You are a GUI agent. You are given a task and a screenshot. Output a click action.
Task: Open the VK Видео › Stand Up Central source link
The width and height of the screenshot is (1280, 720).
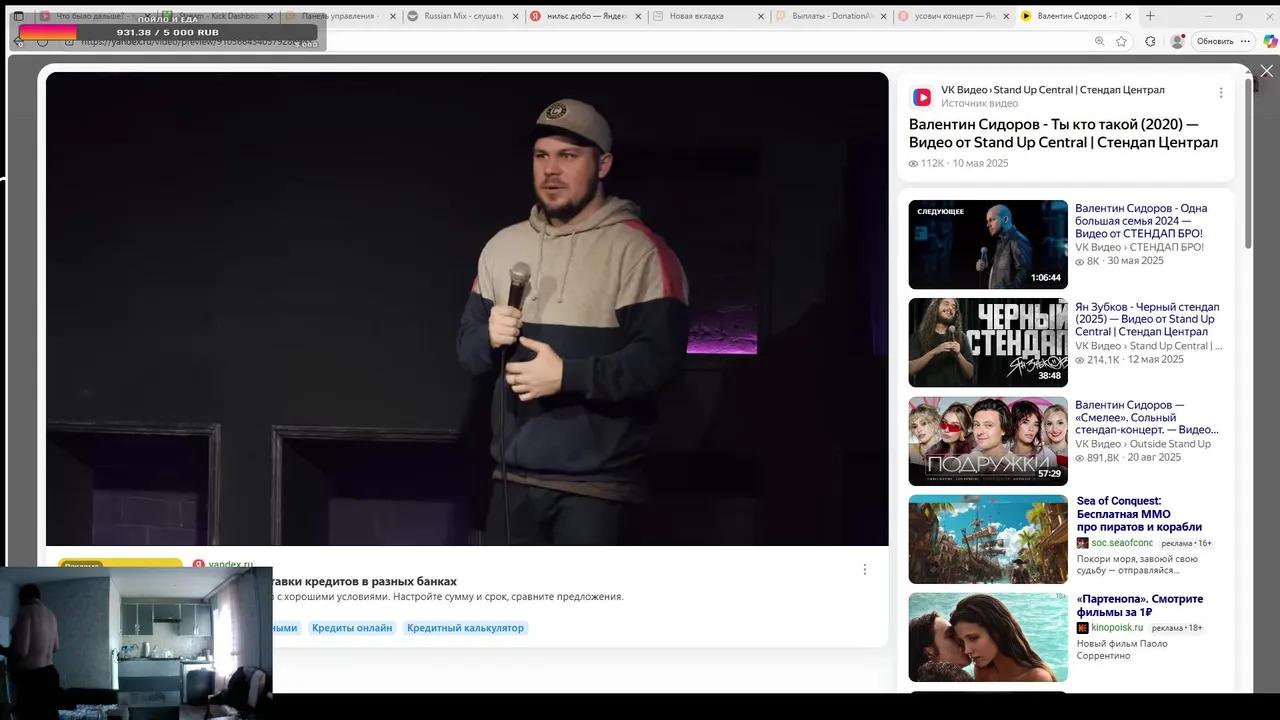pyautogui.click(x=1053, y=90)
